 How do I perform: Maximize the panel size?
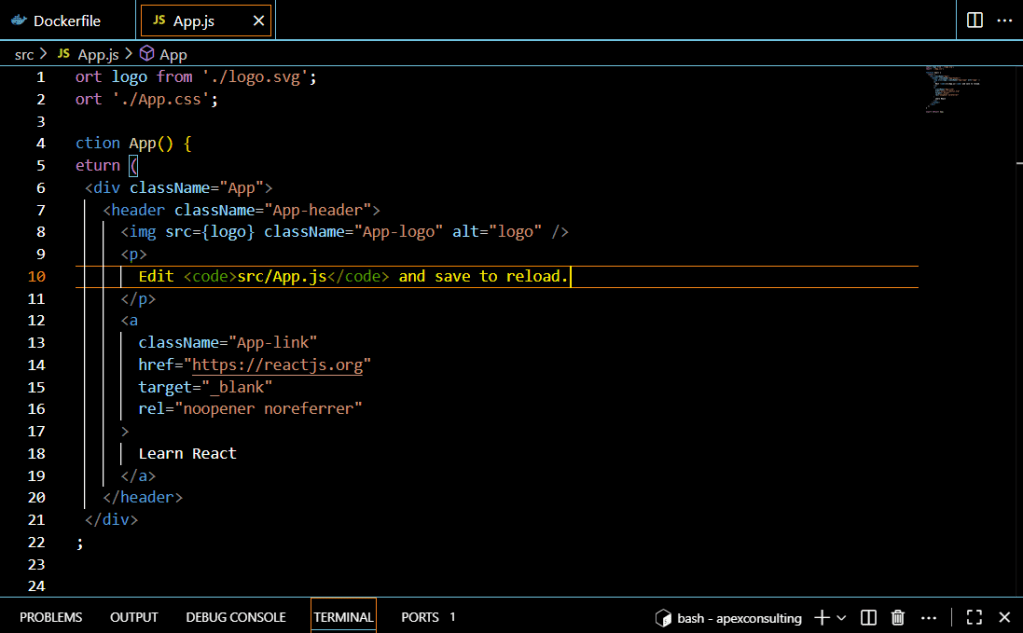coord(974,618)
